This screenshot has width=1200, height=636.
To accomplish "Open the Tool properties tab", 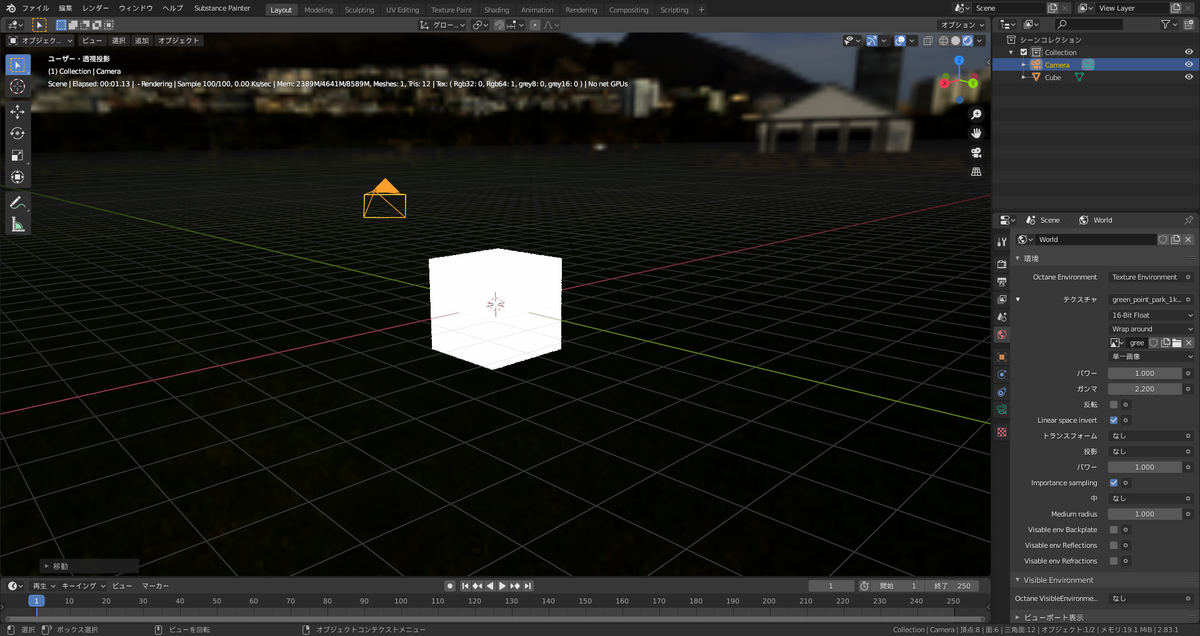I will tap(1002, 242).
